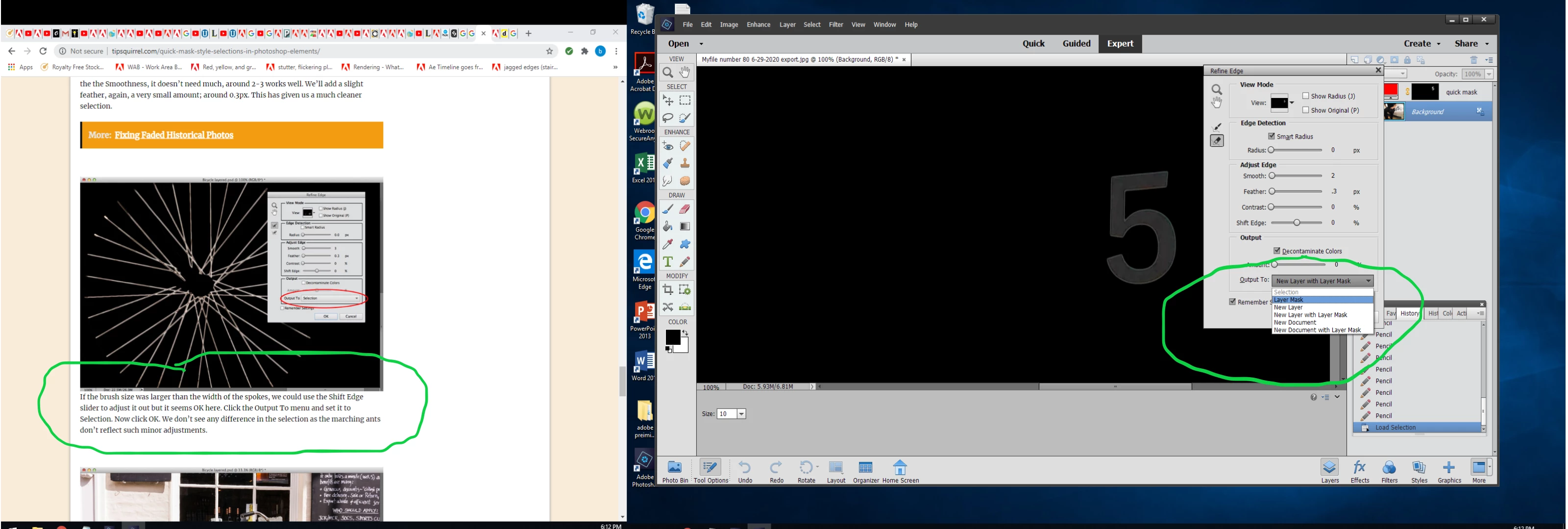The height and width of the screenshot is (529, 1568).
Task: Uncheck Decontaminate Colors option
Action: pyautogui.click(x=1277, y=251)
